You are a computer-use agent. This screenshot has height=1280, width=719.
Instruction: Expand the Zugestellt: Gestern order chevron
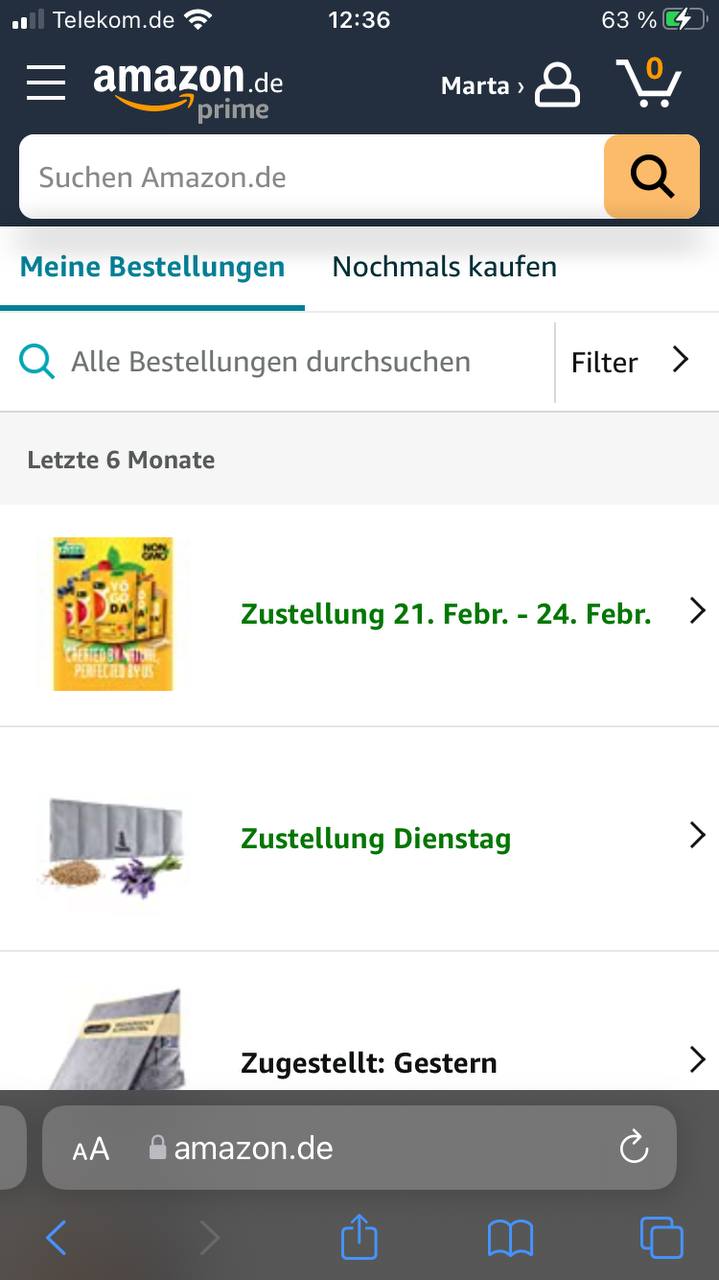coord(697,1060)
